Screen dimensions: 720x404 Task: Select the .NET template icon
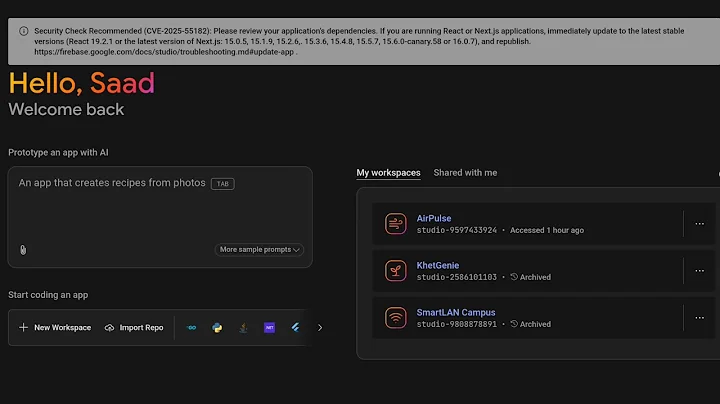point(270,327)
